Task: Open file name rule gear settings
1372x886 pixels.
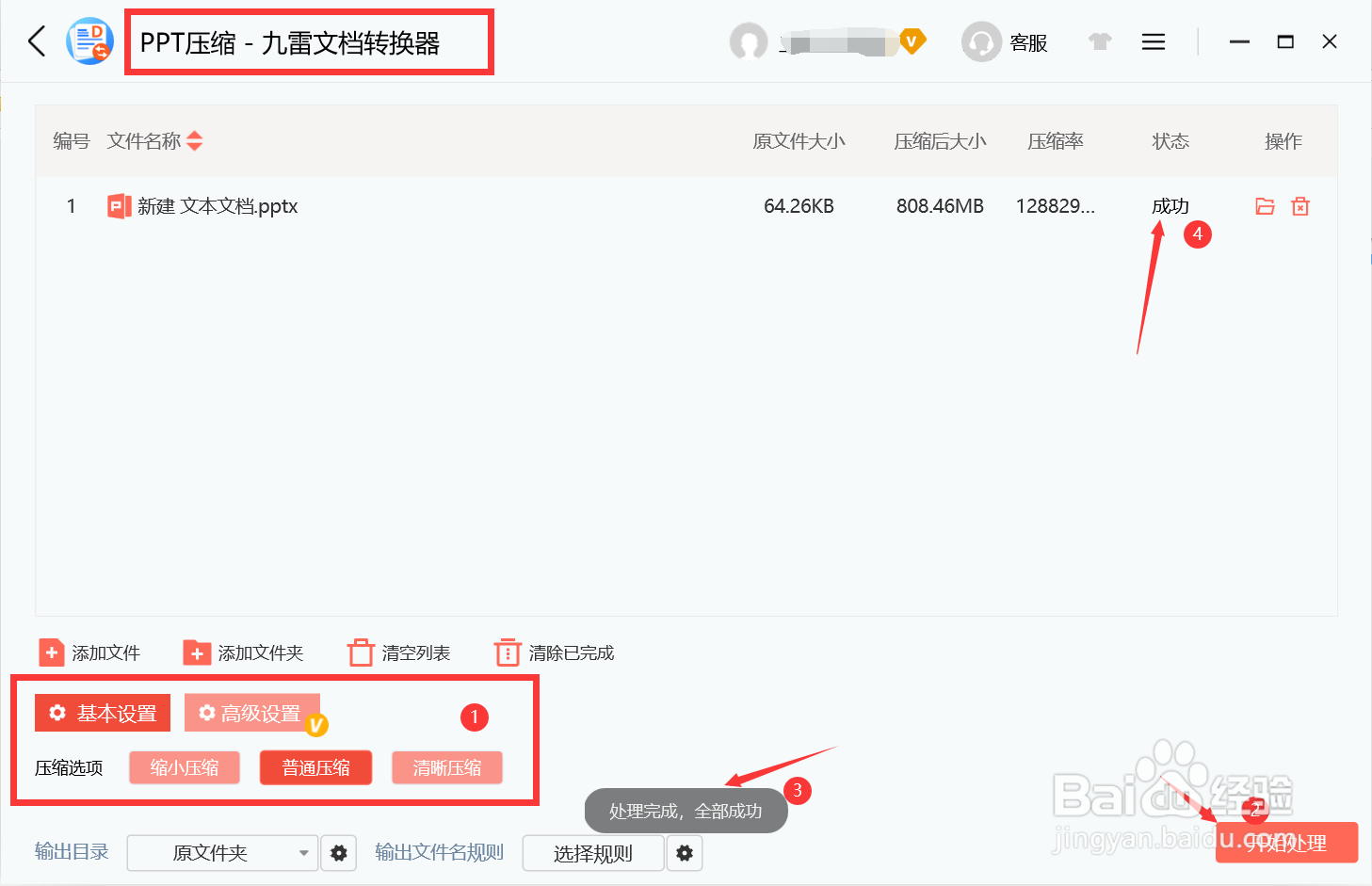Action: [685, 853]
